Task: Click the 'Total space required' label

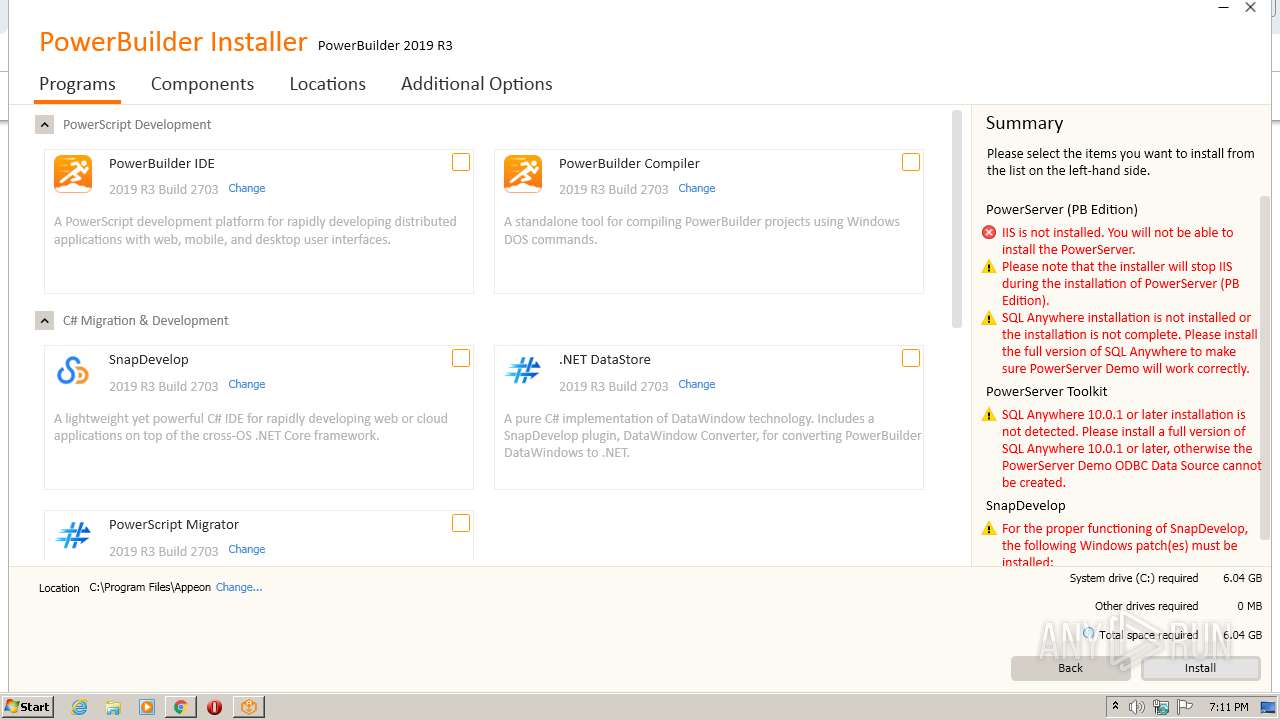Action: (1149, 636)
